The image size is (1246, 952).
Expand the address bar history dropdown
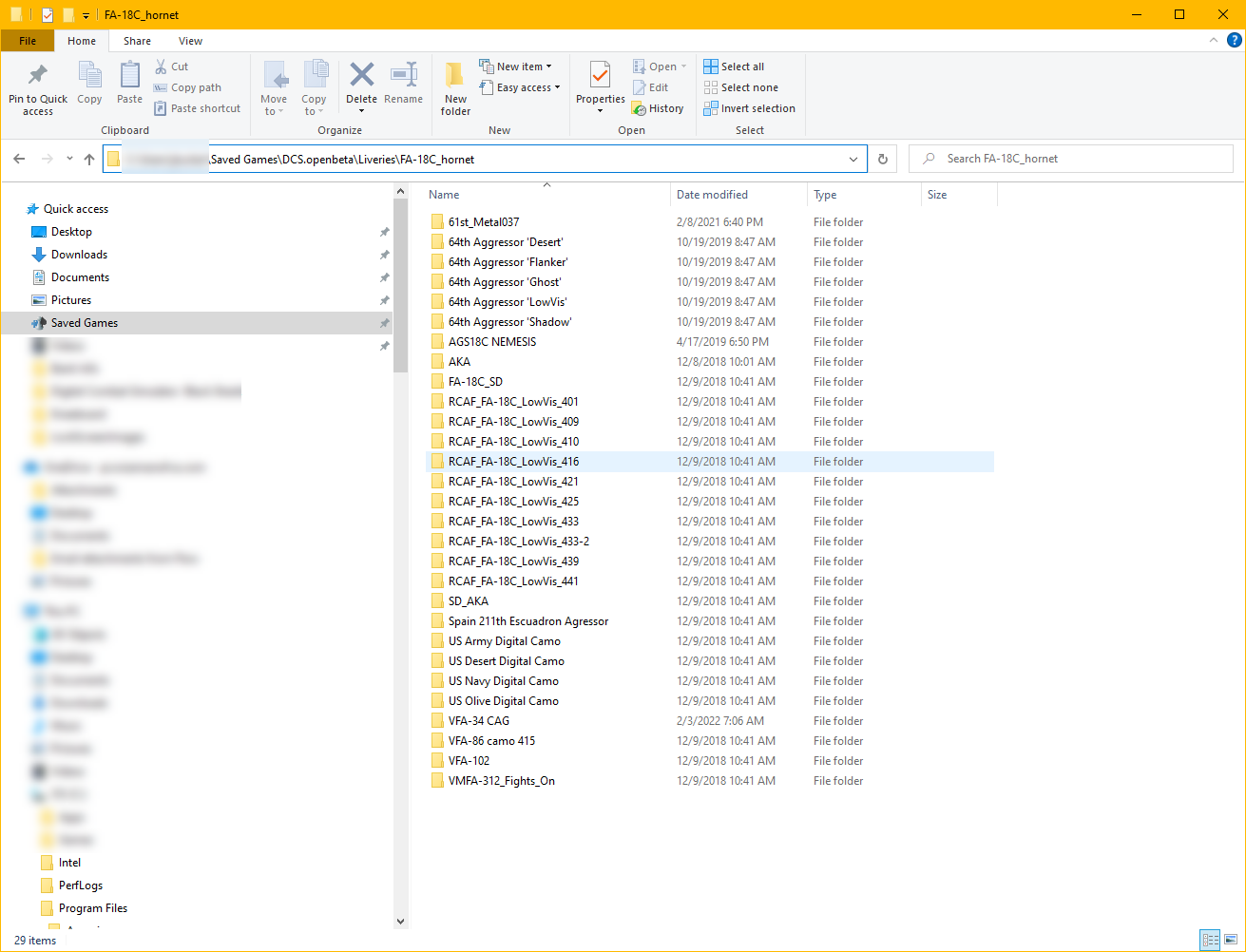click(x=853, y=159)
